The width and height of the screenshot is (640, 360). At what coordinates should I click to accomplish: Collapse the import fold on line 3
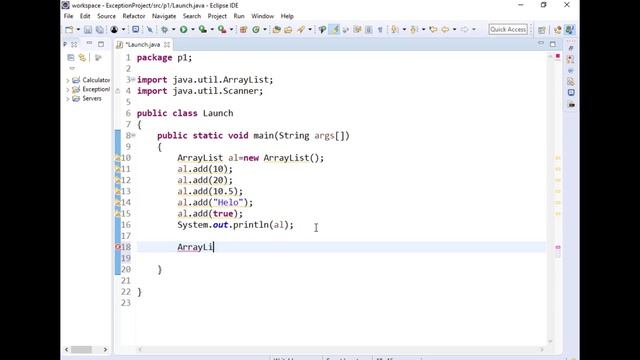point(133,80)
